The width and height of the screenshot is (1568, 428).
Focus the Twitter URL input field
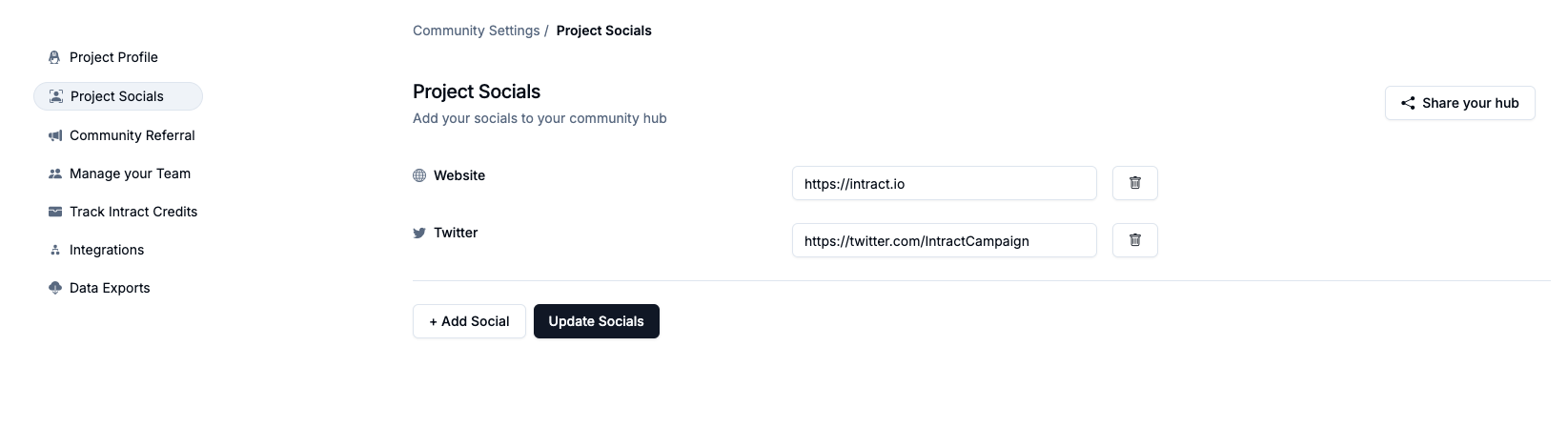point(944,240)
